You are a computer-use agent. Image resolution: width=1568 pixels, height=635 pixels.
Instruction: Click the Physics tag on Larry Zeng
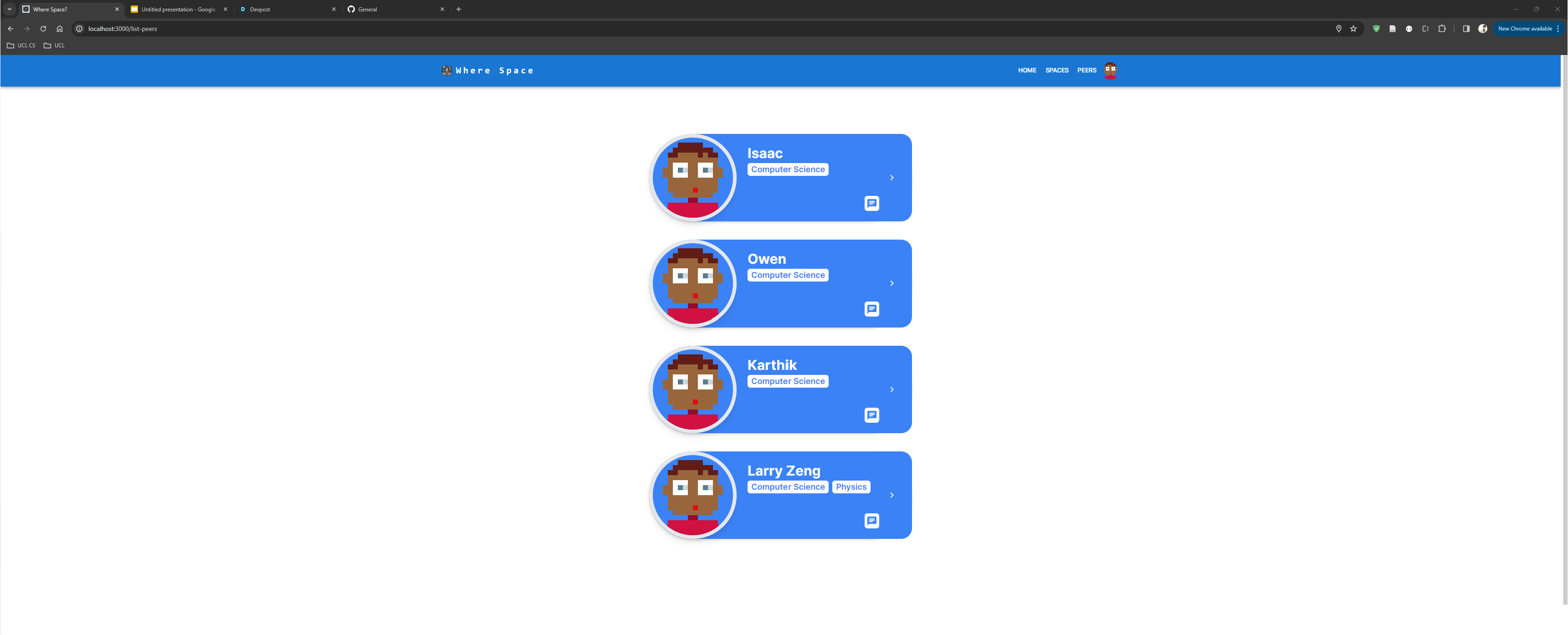click(x=851, y=487)
